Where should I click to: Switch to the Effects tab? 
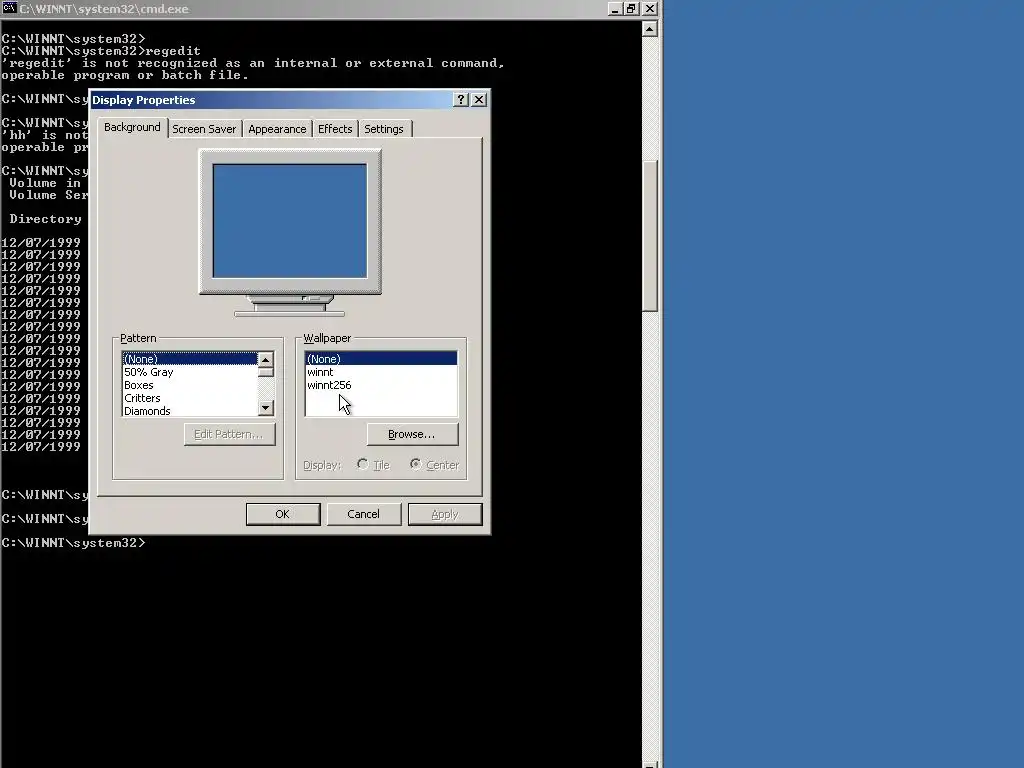click(335, 129)
